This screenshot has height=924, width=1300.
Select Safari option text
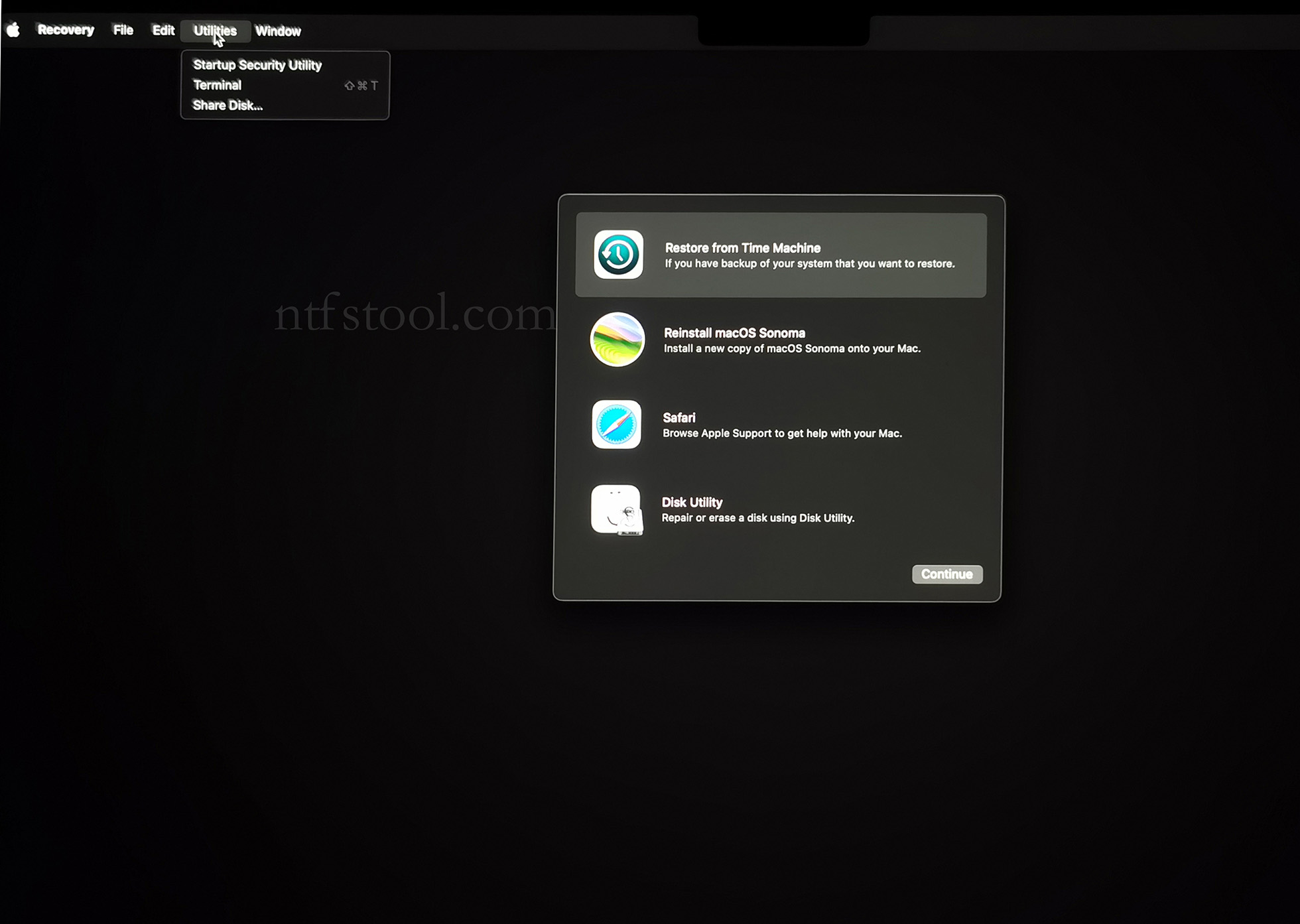point(679,418)
